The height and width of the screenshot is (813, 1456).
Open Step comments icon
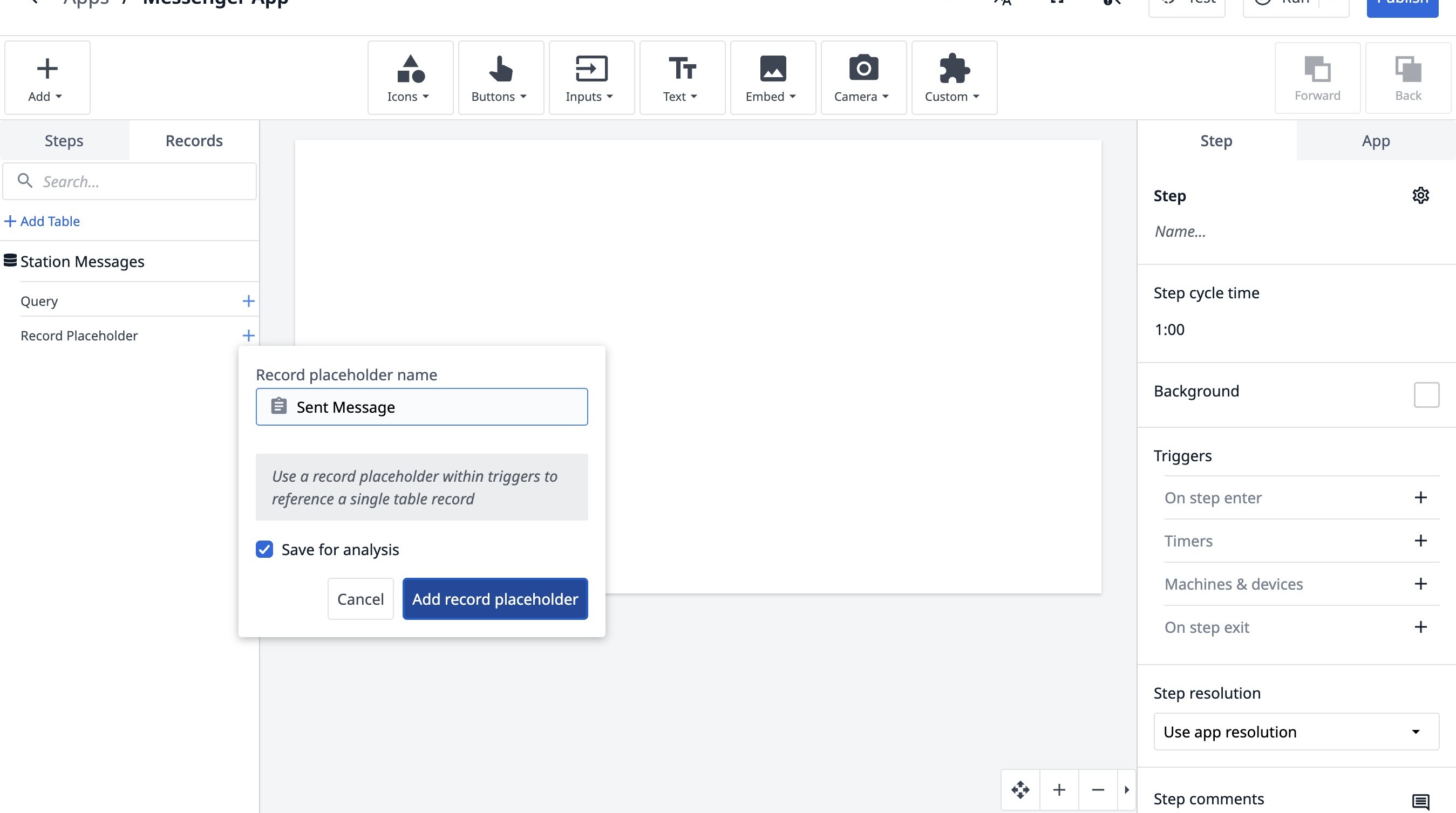(1420, 800)
